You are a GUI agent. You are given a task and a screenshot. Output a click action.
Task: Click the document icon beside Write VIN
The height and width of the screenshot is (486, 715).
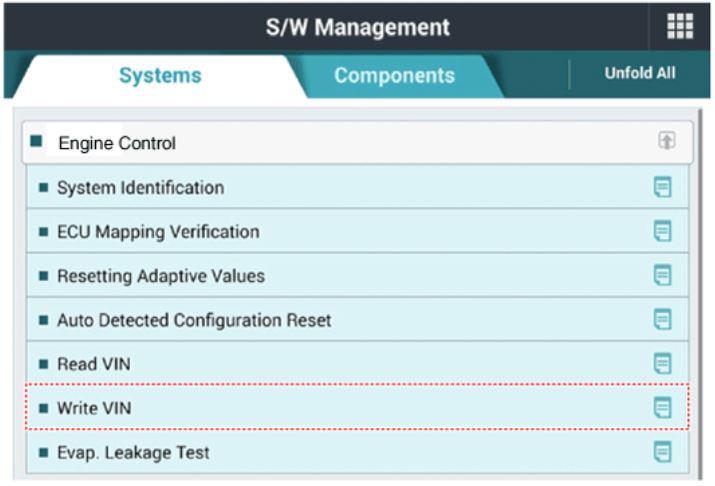(x=662, y=408)
